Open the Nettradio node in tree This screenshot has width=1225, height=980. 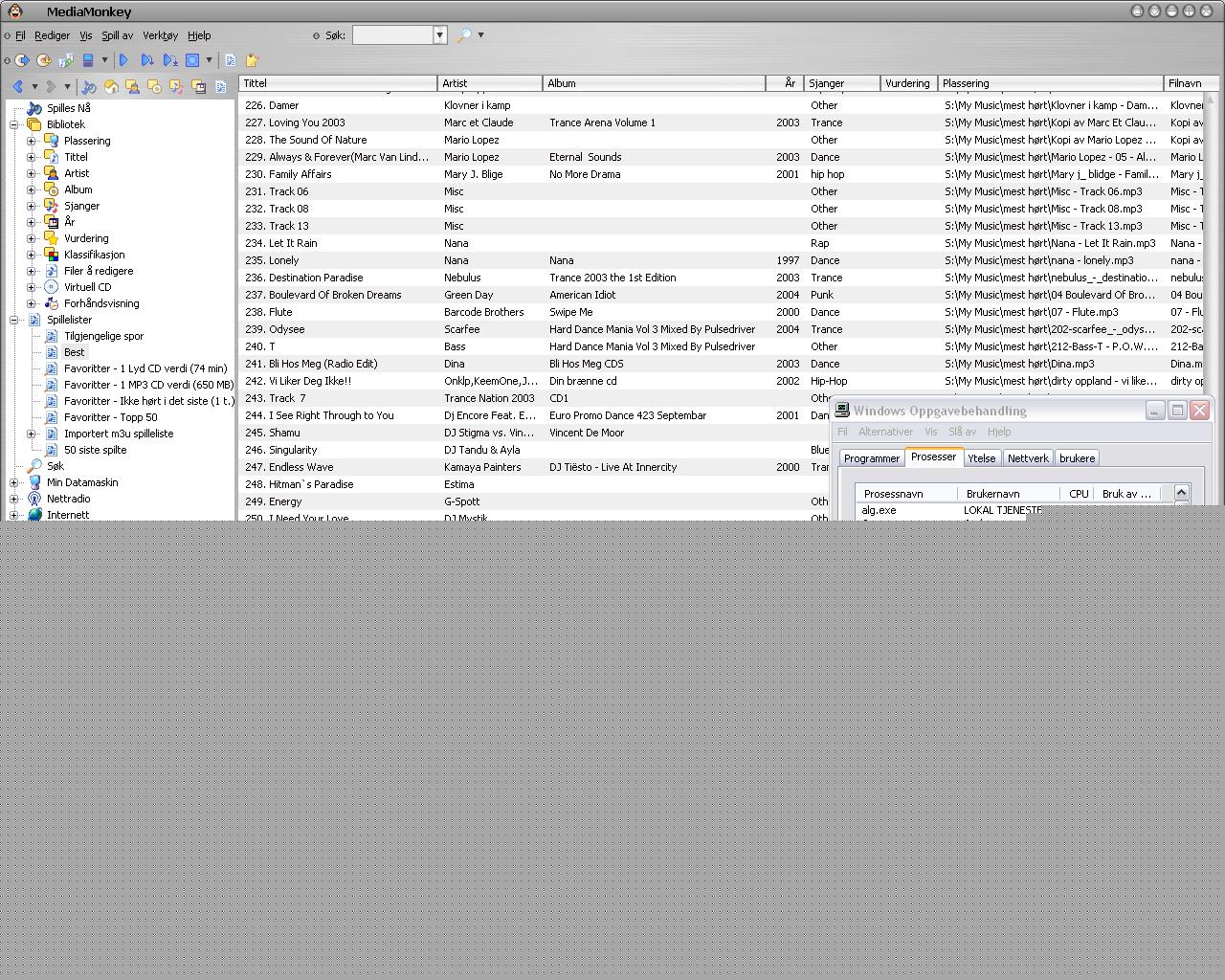pos(68,499)
